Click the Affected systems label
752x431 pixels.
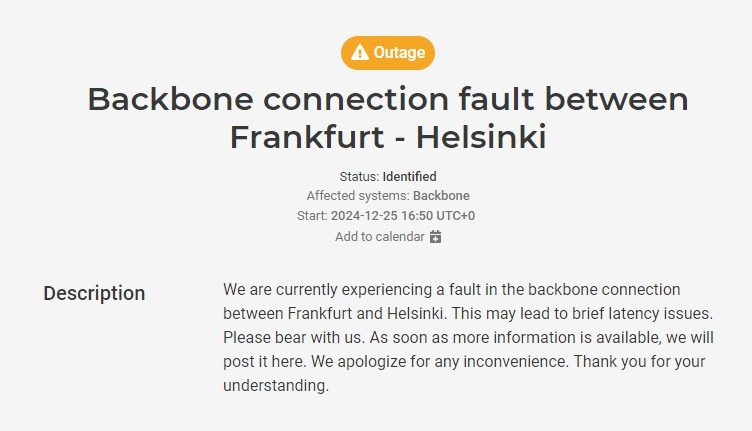(358, 196)
